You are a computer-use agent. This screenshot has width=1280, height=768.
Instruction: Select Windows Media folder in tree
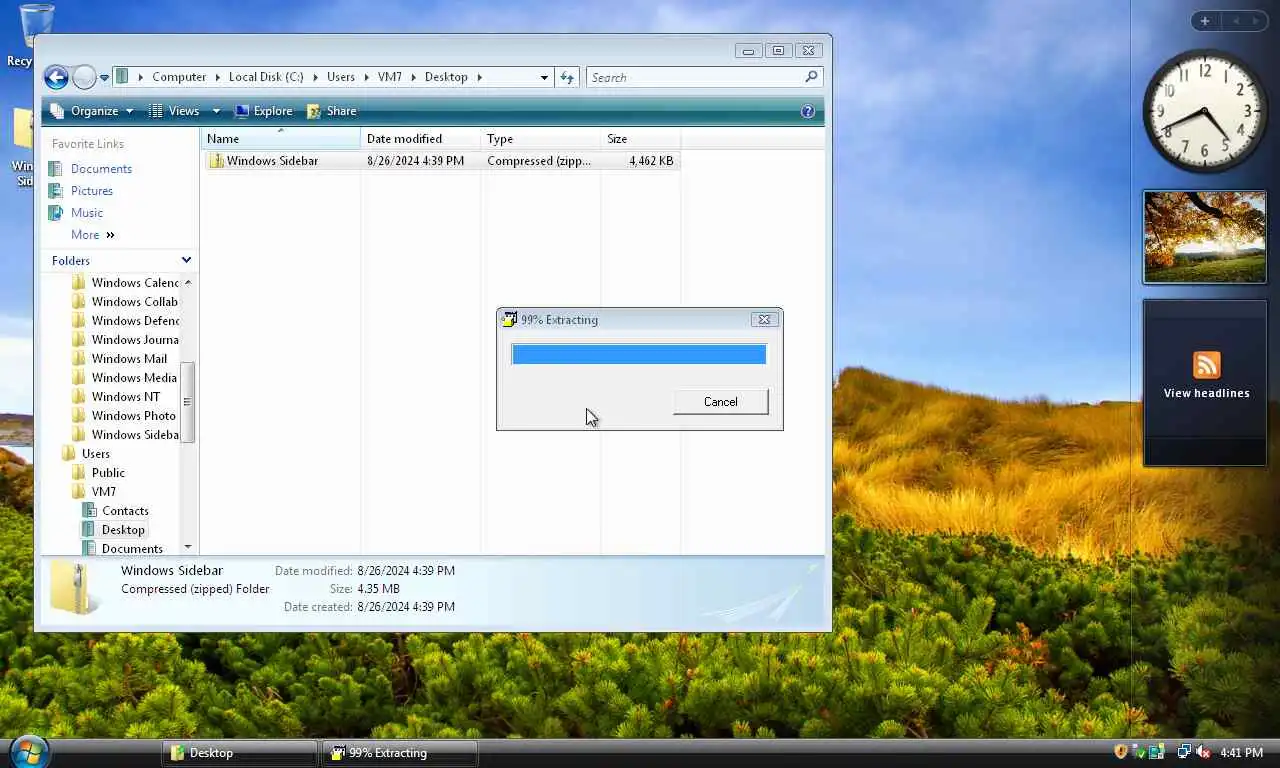[134, 378]
